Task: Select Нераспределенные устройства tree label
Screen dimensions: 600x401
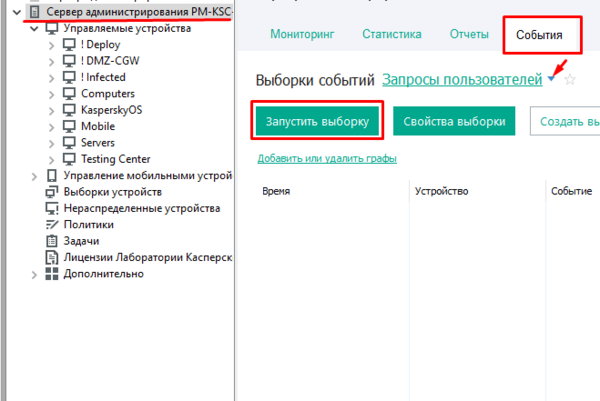Action: point(142,209)
